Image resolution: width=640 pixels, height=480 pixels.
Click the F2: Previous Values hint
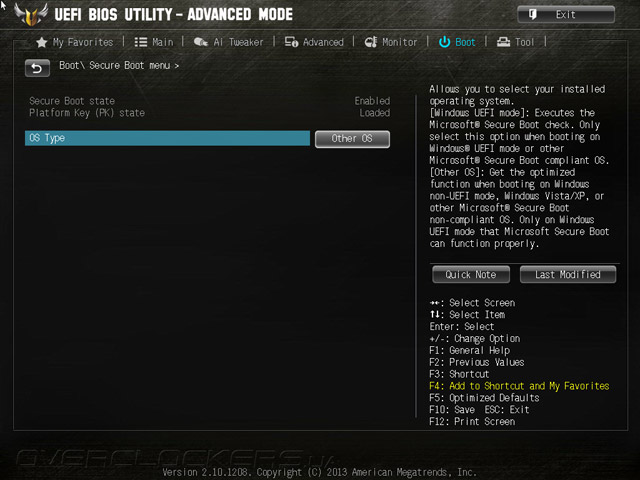[477, 362]
